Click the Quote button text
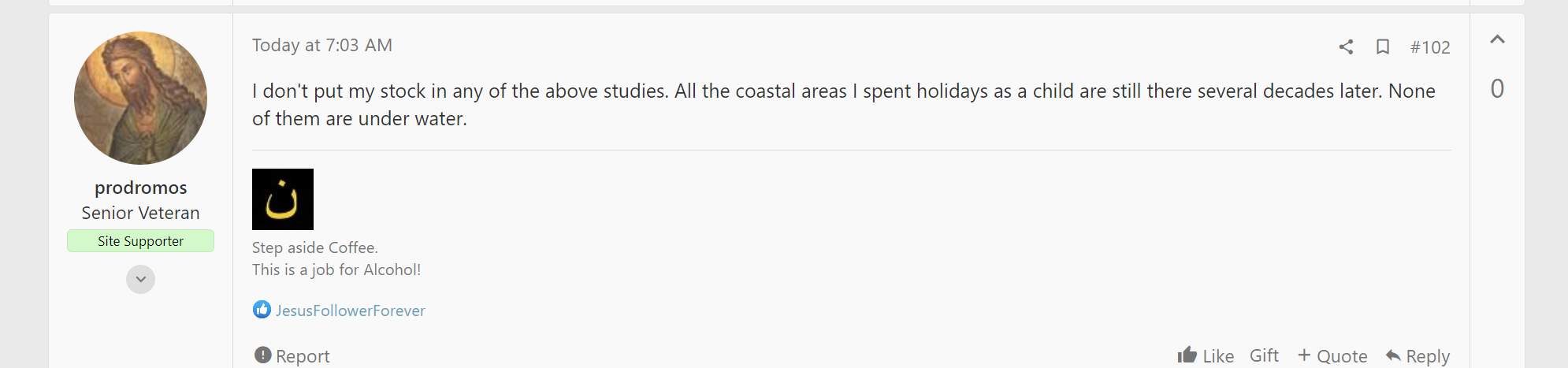This screenshot has width=1568, height=368. [x=1342, y=356]
